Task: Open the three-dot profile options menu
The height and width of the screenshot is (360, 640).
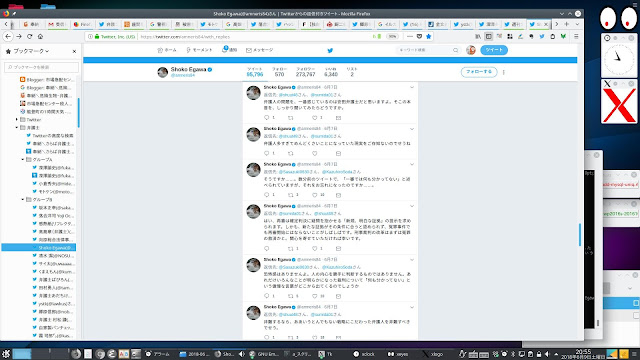Action: 504,72
